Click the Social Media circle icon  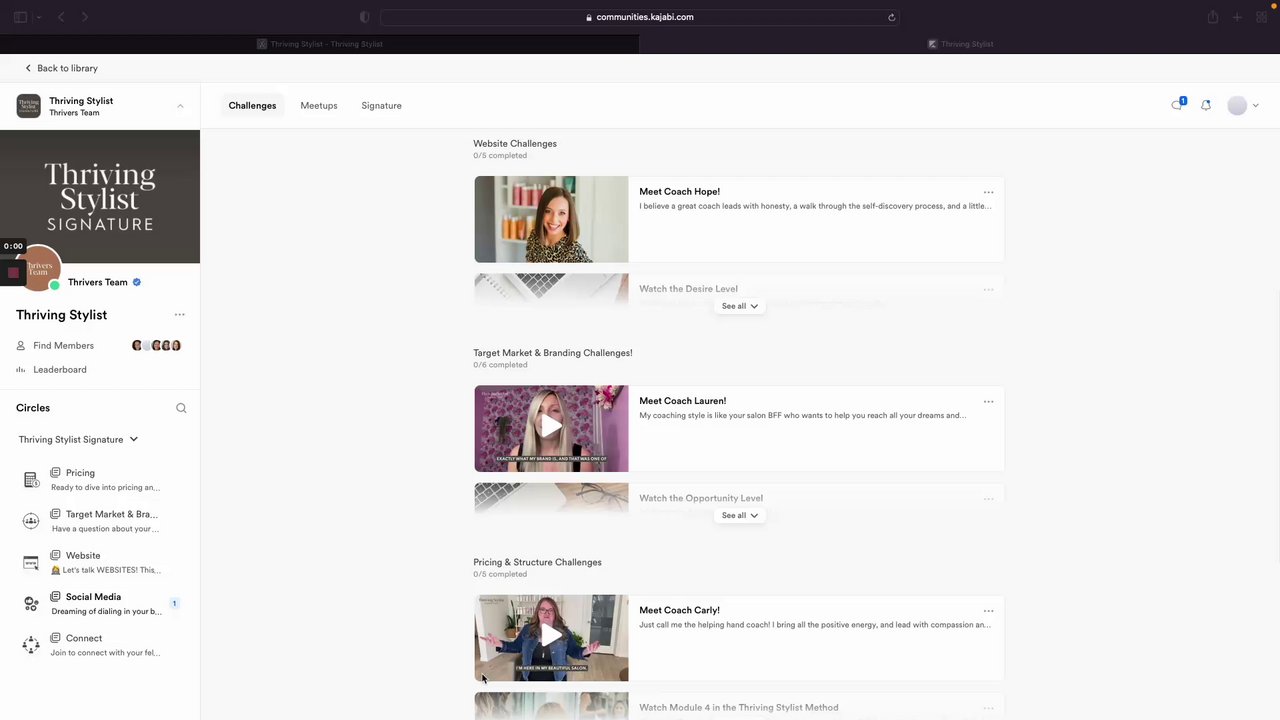(x=31, y=604)
